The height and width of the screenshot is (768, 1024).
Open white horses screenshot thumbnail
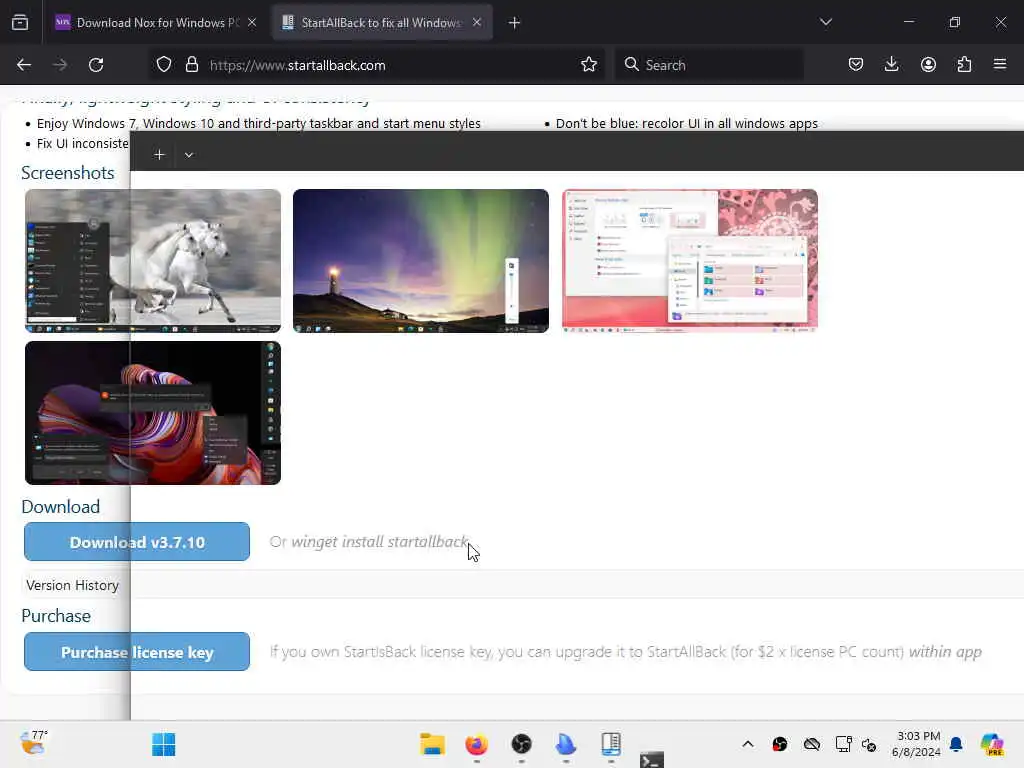pyautogui.click(x=153, y=261)
